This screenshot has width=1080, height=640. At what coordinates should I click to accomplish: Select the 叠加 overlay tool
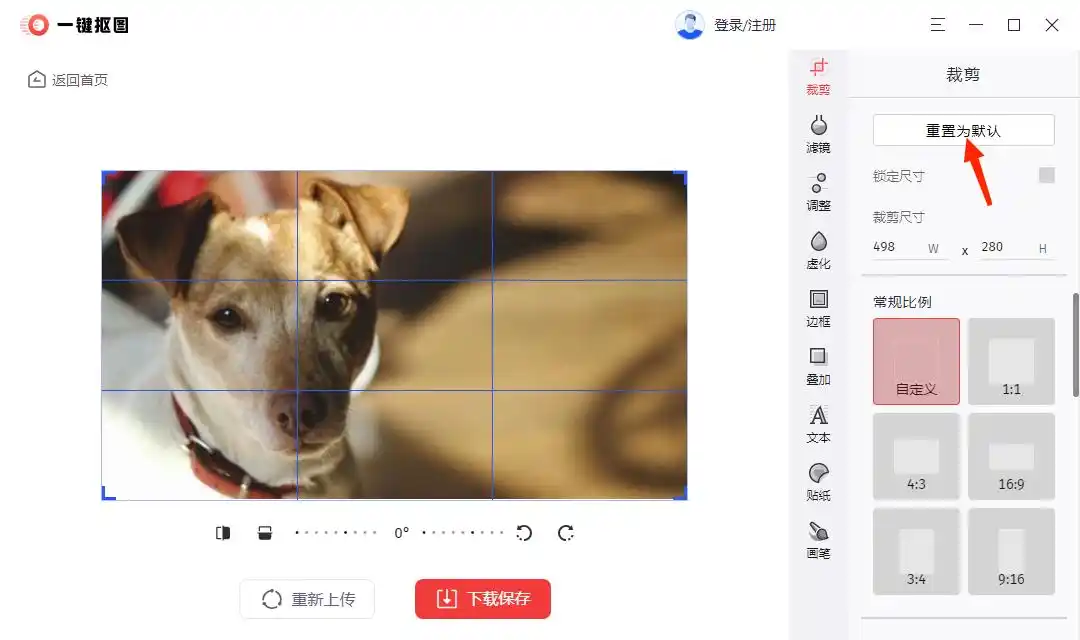[x=818, y=365]
